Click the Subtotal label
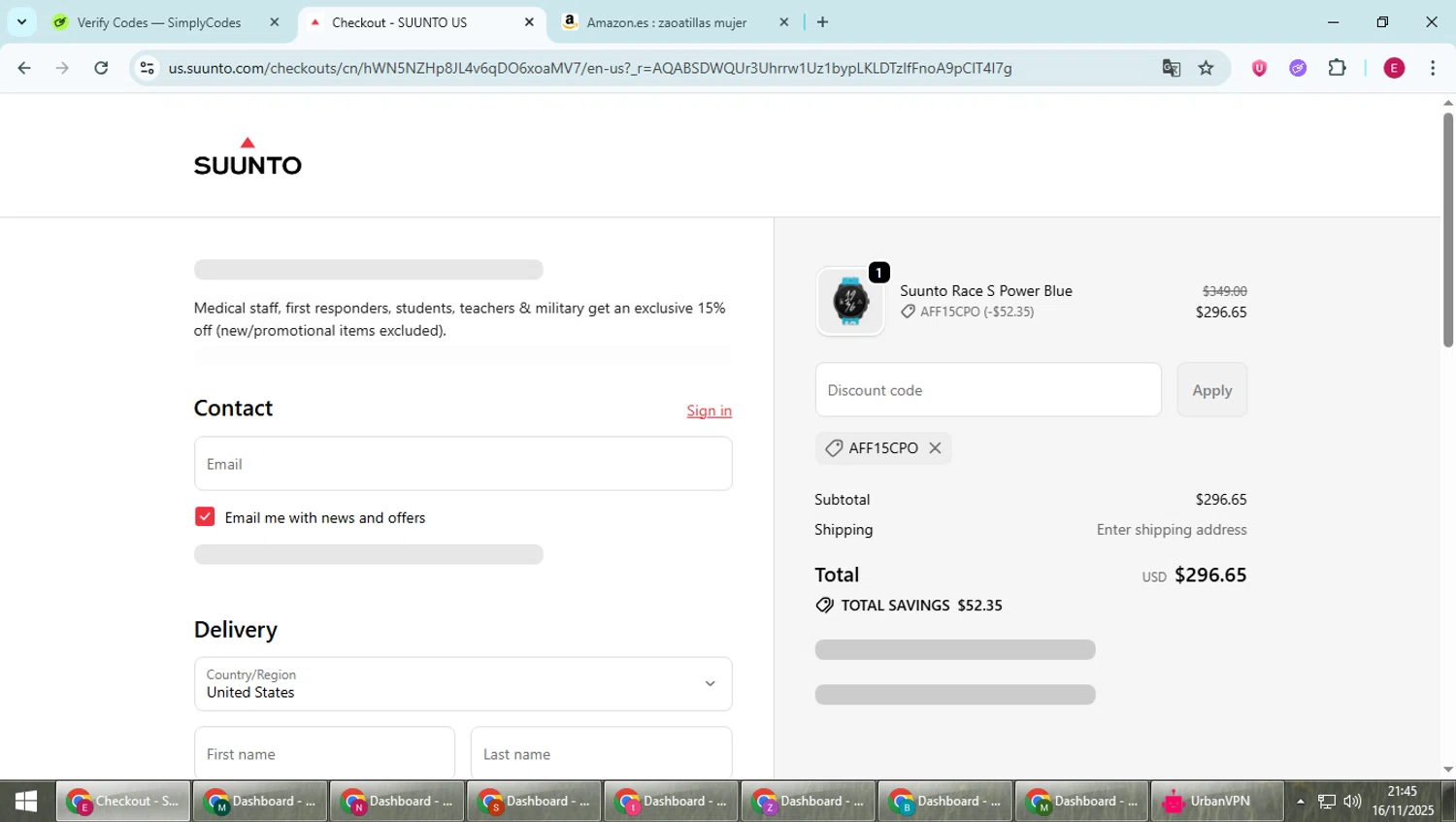This screenshot has height=822, width=1456. [842, 499]
